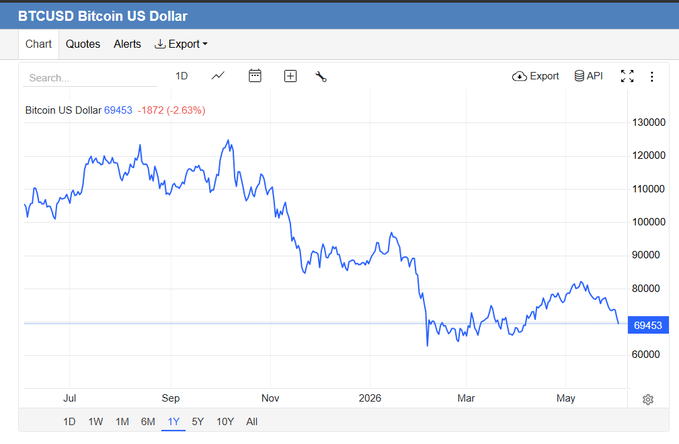Click the -1872 (-2.63%) change text

click(171, 110)
